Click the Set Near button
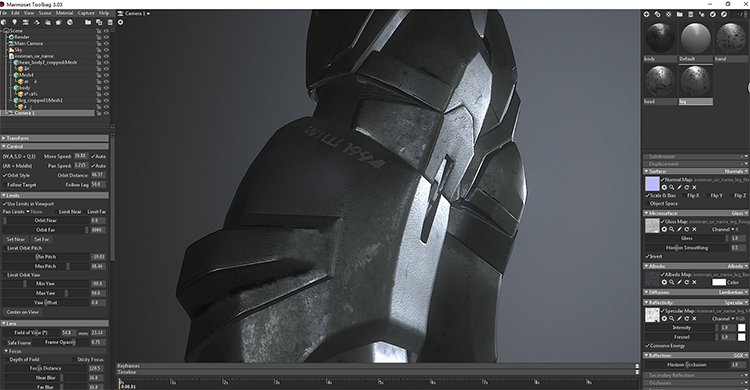The image size is (750, 390). coord(15,239)
